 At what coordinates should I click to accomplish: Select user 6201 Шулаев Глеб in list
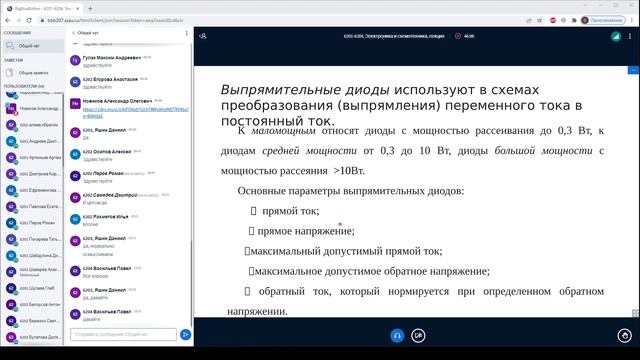(x=33, y=288)
